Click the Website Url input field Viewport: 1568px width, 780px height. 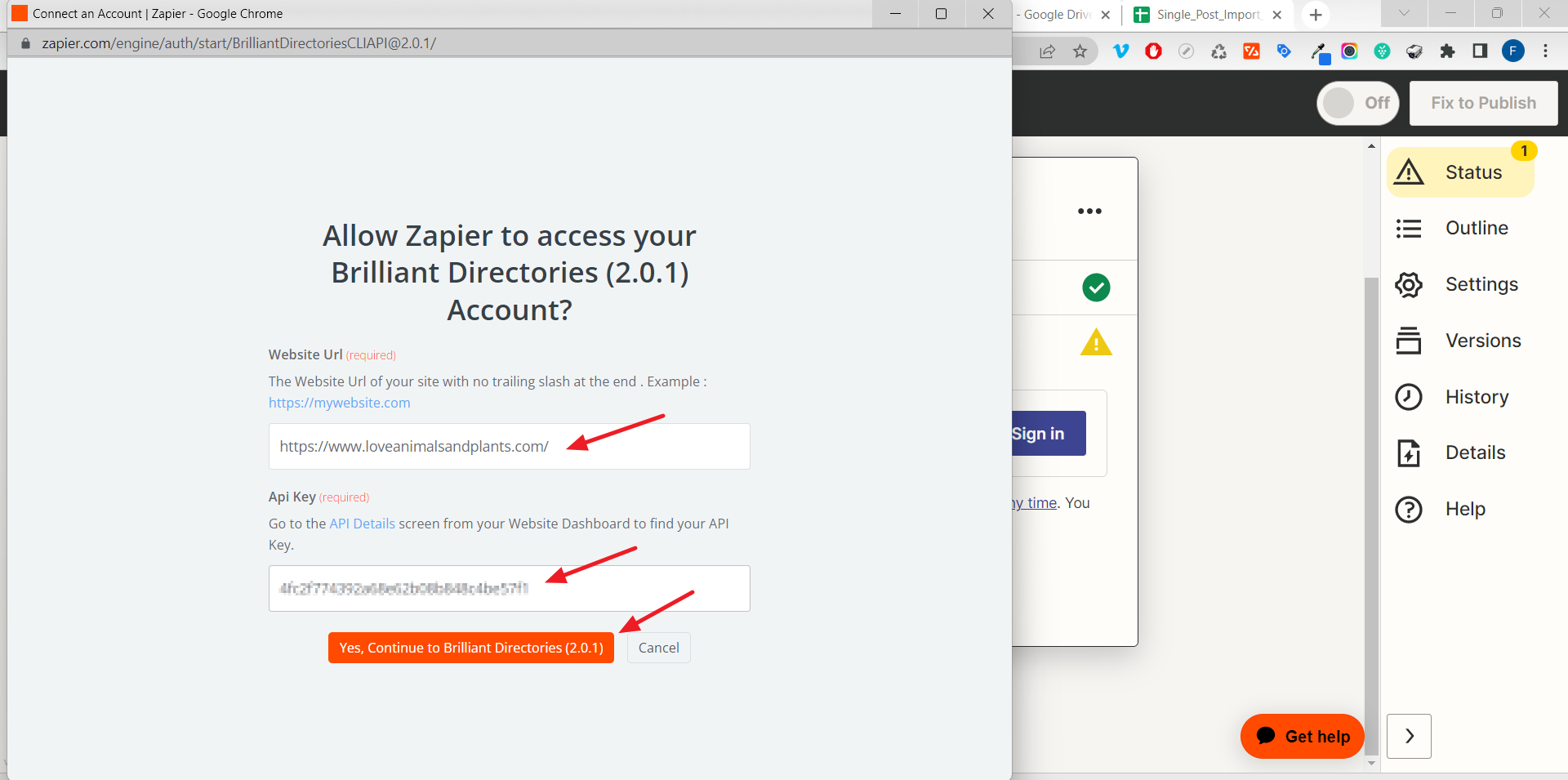point(509,446)
